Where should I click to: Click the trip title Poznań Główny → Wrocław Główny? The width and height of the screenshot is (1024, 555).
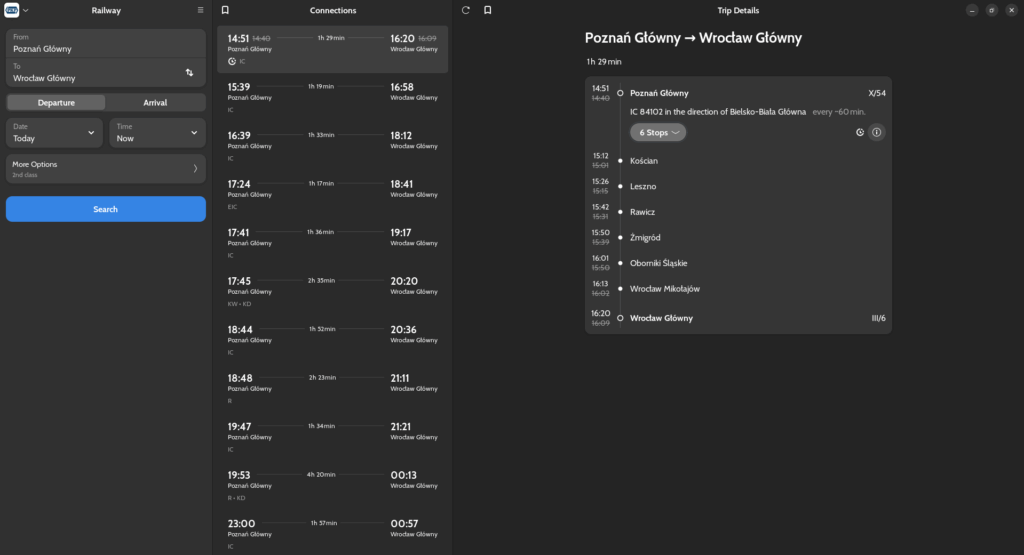point(693,38)
